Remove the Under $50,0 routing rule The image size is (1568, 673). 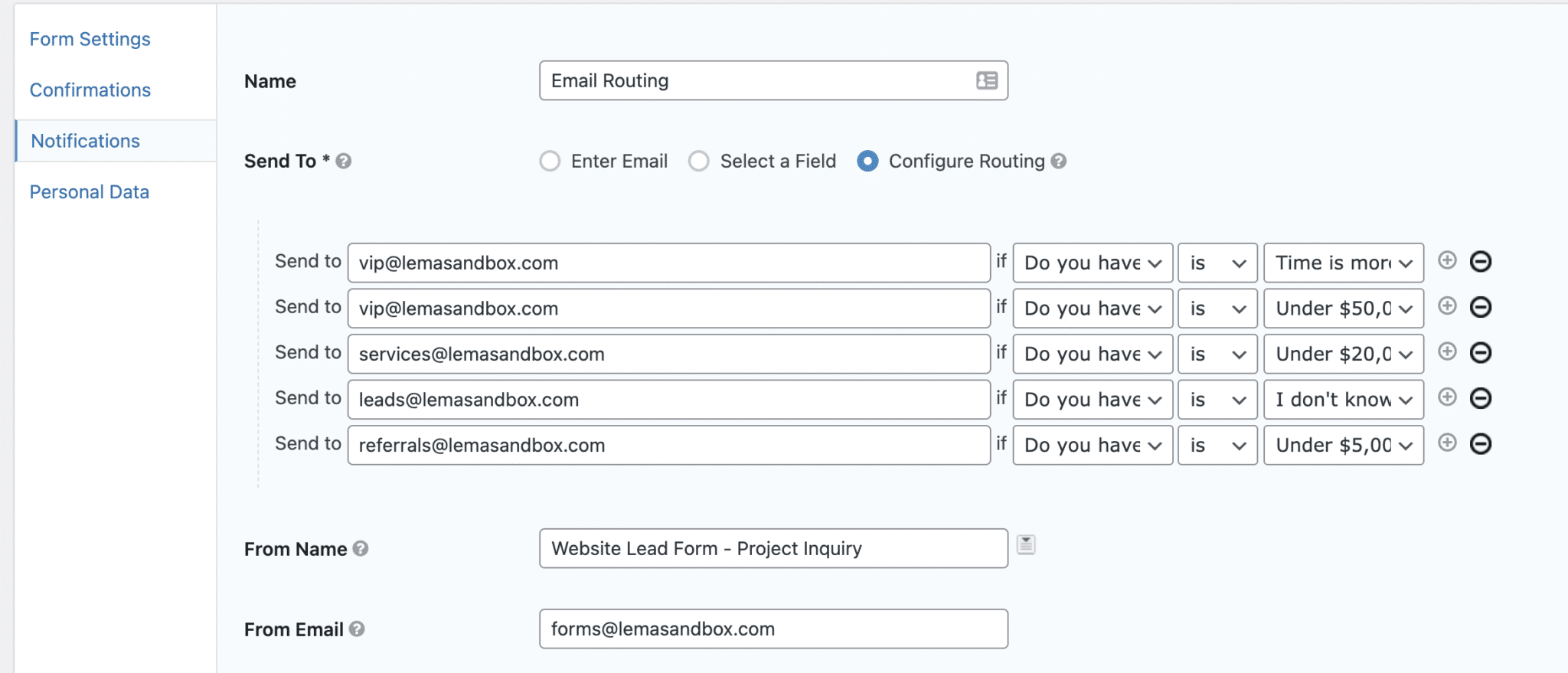tap(1481, 307)
